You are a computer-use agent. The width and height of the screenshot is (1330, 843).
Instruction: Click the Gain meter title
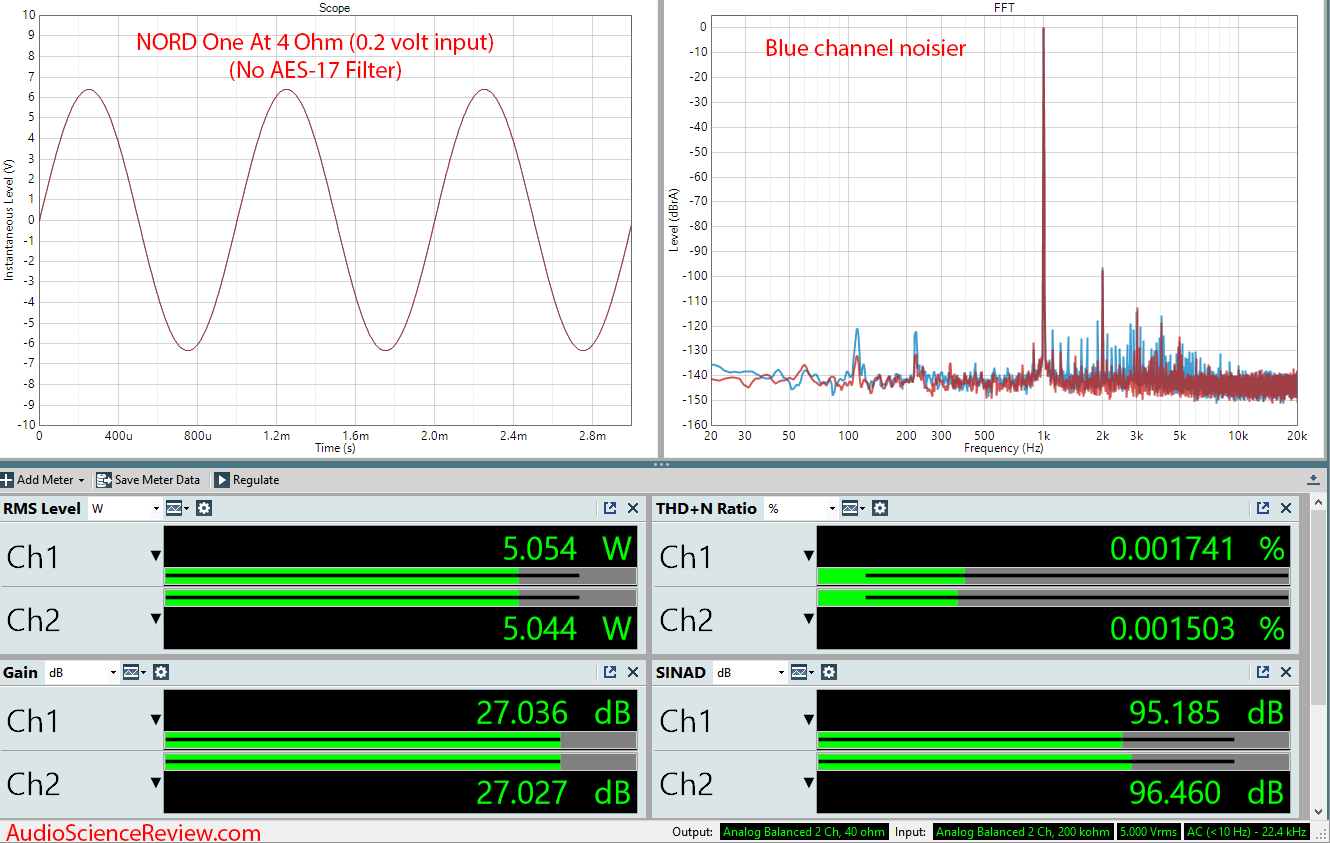tap(20, 672)
